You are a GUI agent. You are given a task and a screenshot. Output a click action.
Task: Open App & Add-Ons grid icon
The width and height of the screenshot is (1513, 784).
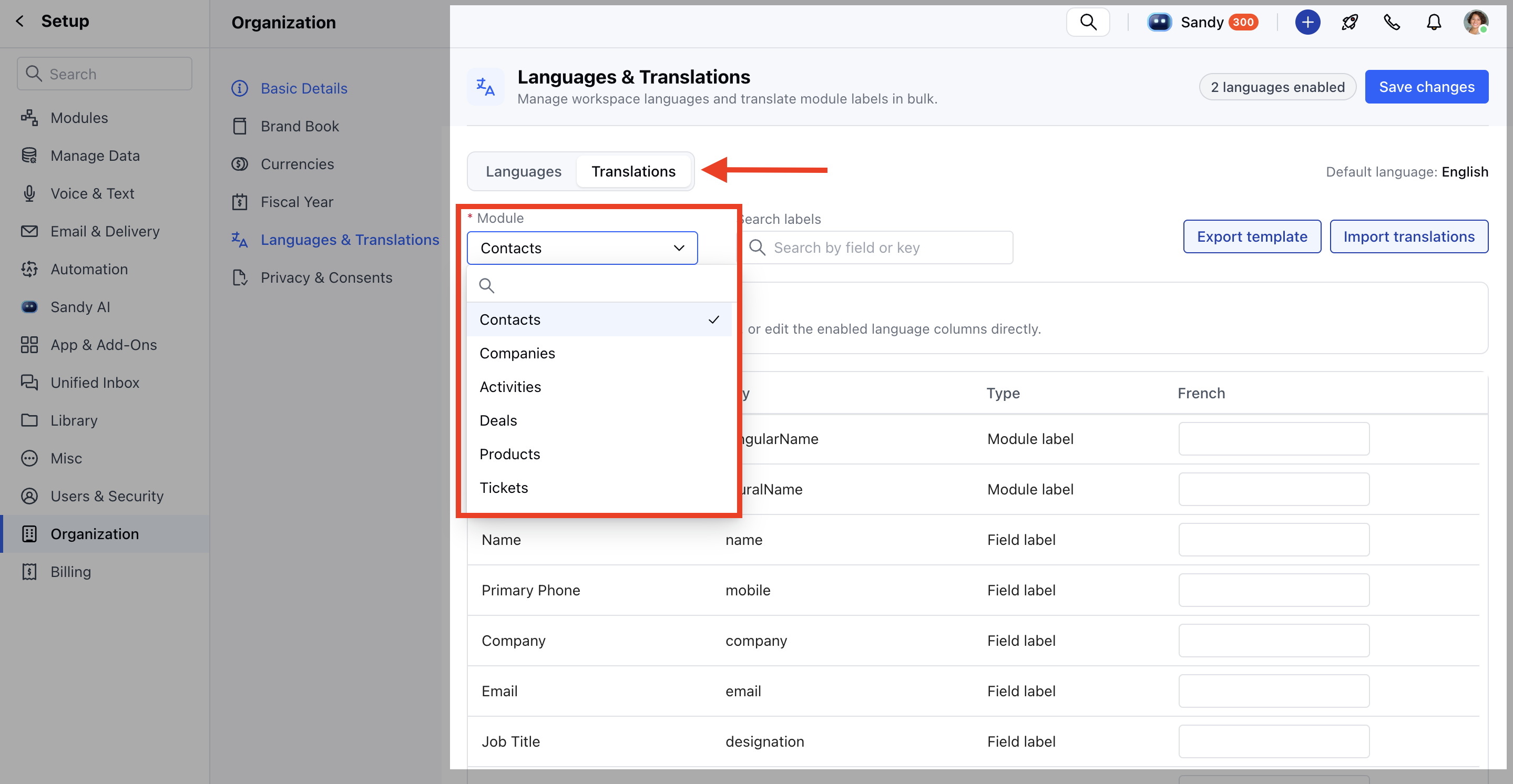(29, 345)
